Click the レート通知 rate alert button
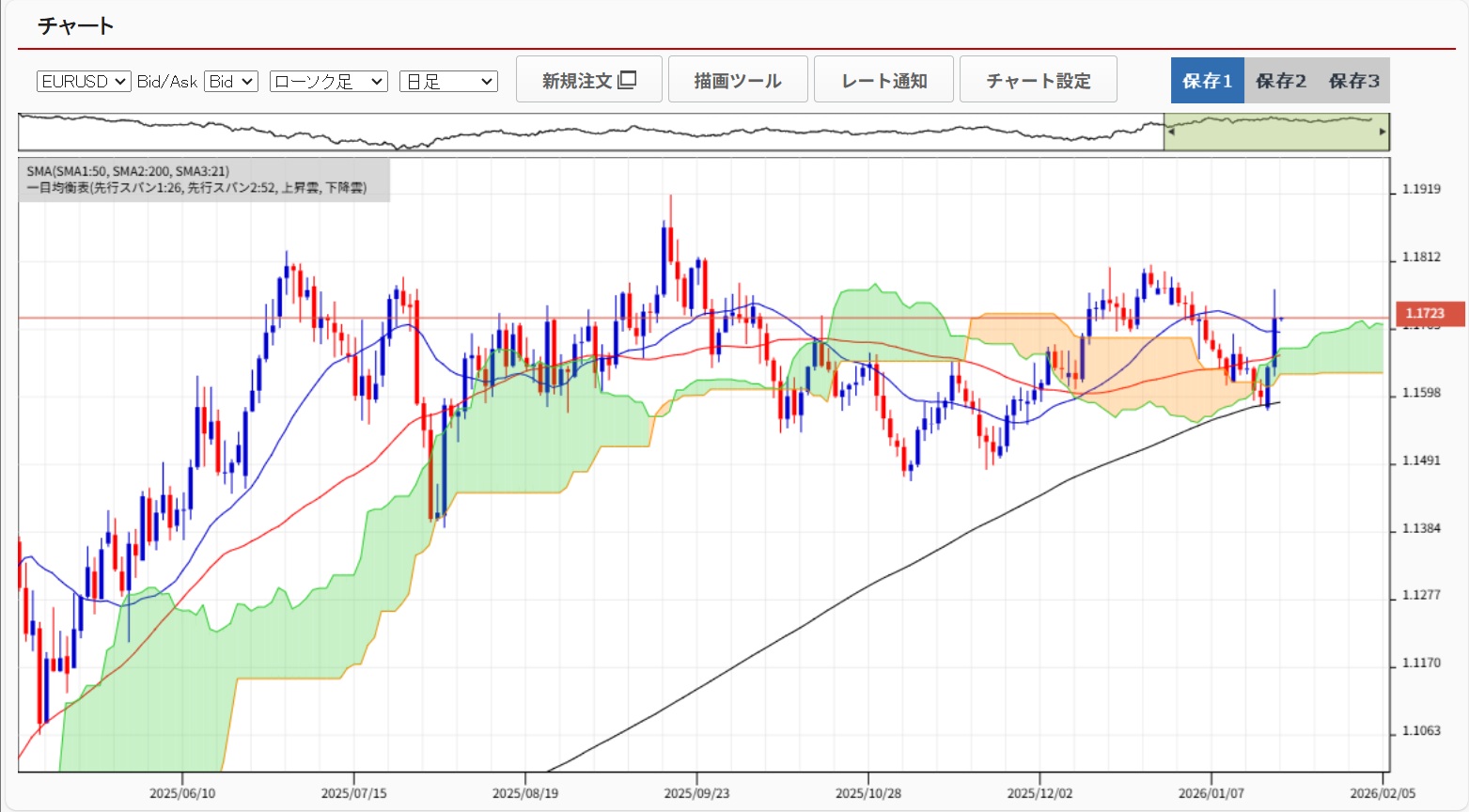The width and height of the screenshot is (1469, 812). click(x=883, y=80)
